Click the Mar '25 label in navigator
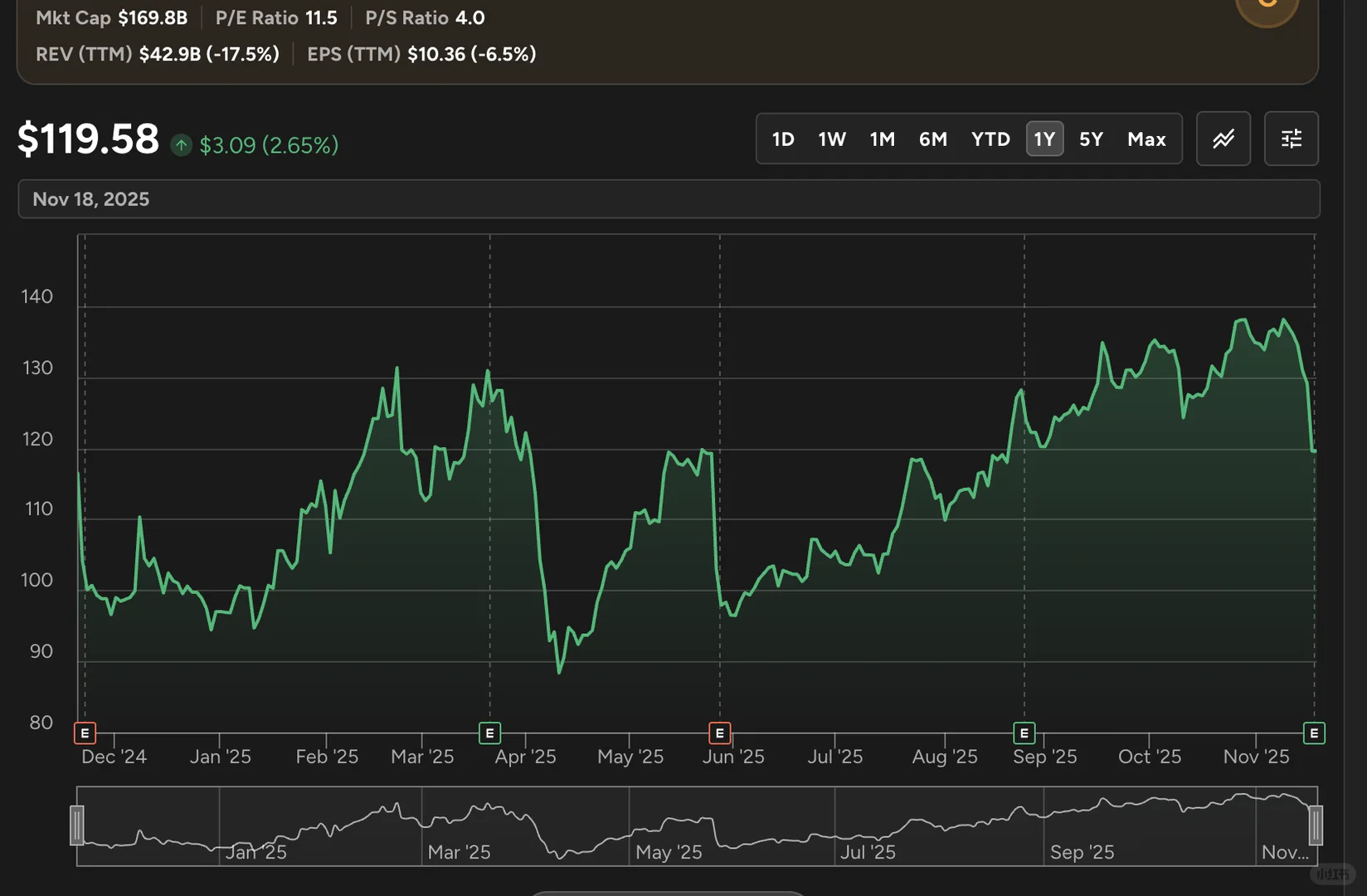The width and height of the screenshot is (1367, 896). pos(459,852)
